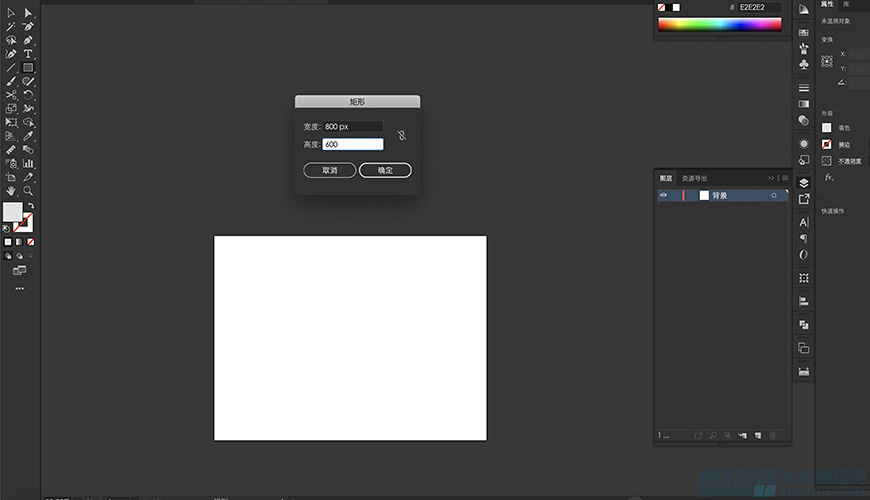Choose the Zoom magnifier tool
This screenshot has height=500, width=870.
coord(28,190)
